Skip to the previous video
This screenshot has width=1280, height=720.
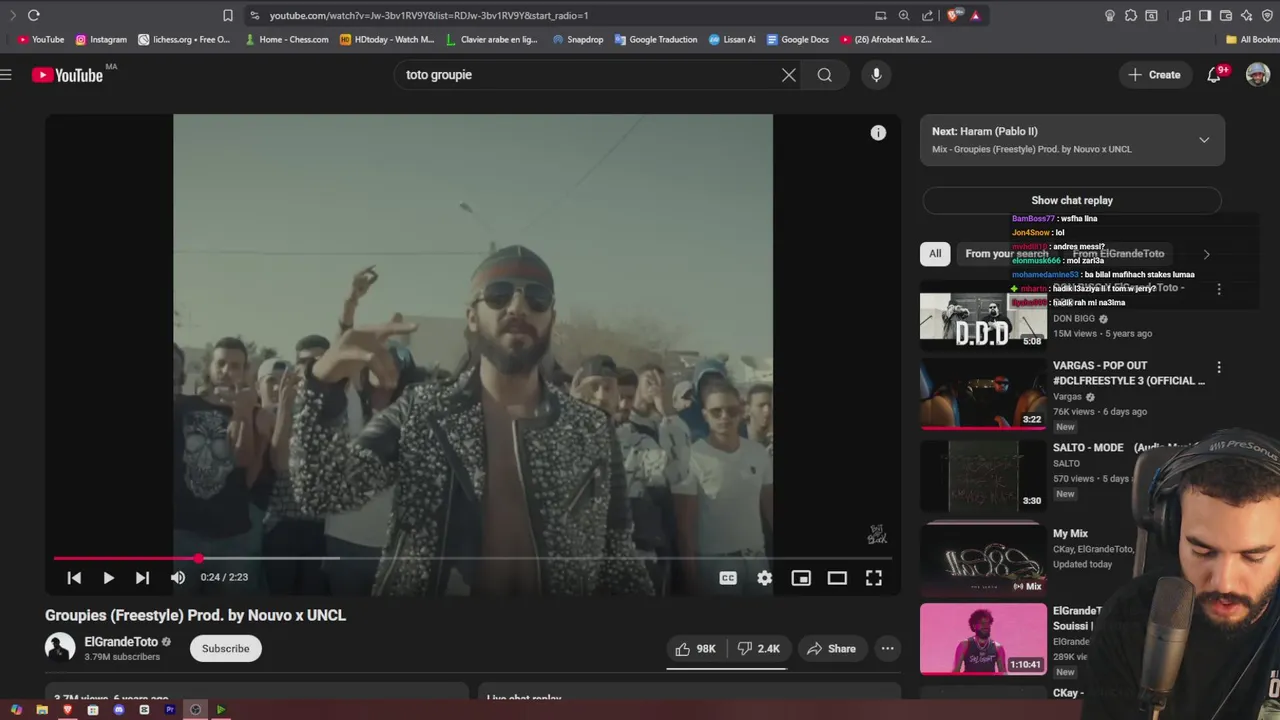point(74,578)
